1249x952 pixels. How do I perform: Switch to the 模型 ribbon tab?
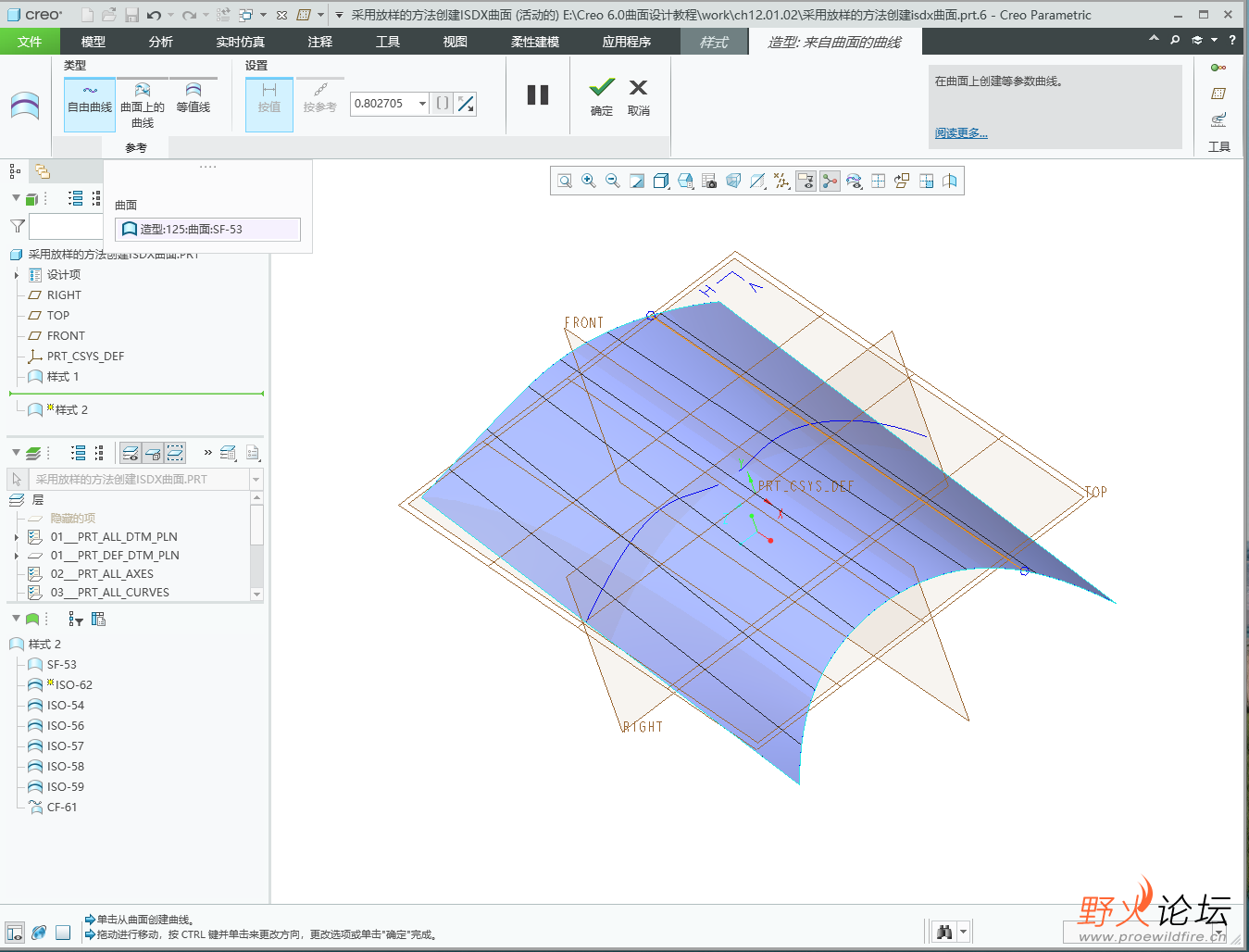(x=94, y=42)
